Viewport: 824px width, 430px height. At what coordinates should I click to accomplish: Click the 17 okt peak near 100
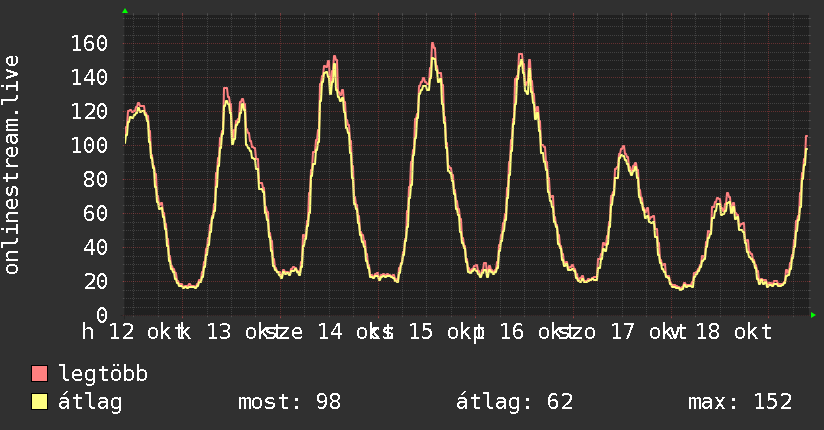[623, 147]
